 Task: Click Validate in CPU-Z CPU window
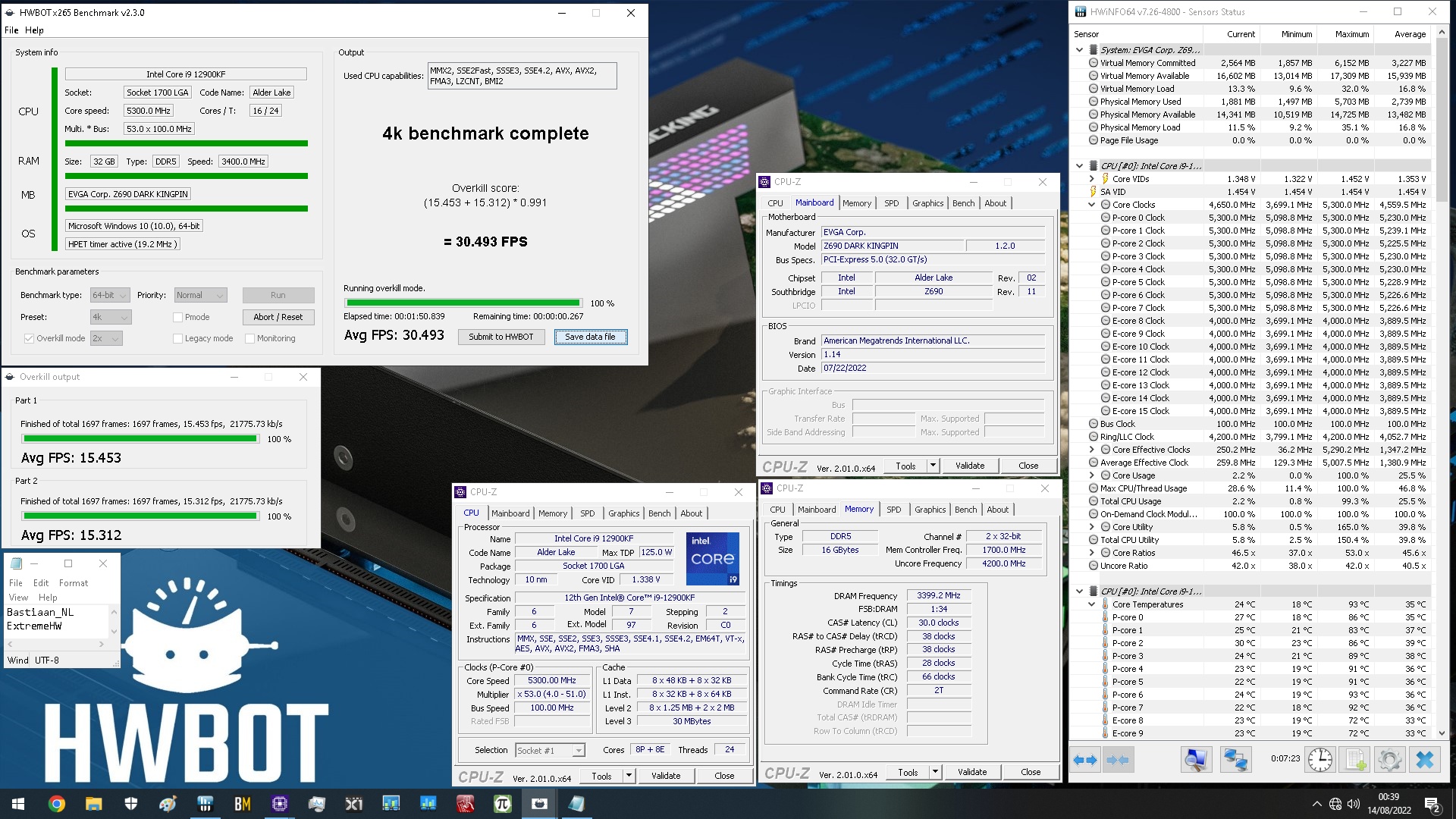[x=666, y=776]
